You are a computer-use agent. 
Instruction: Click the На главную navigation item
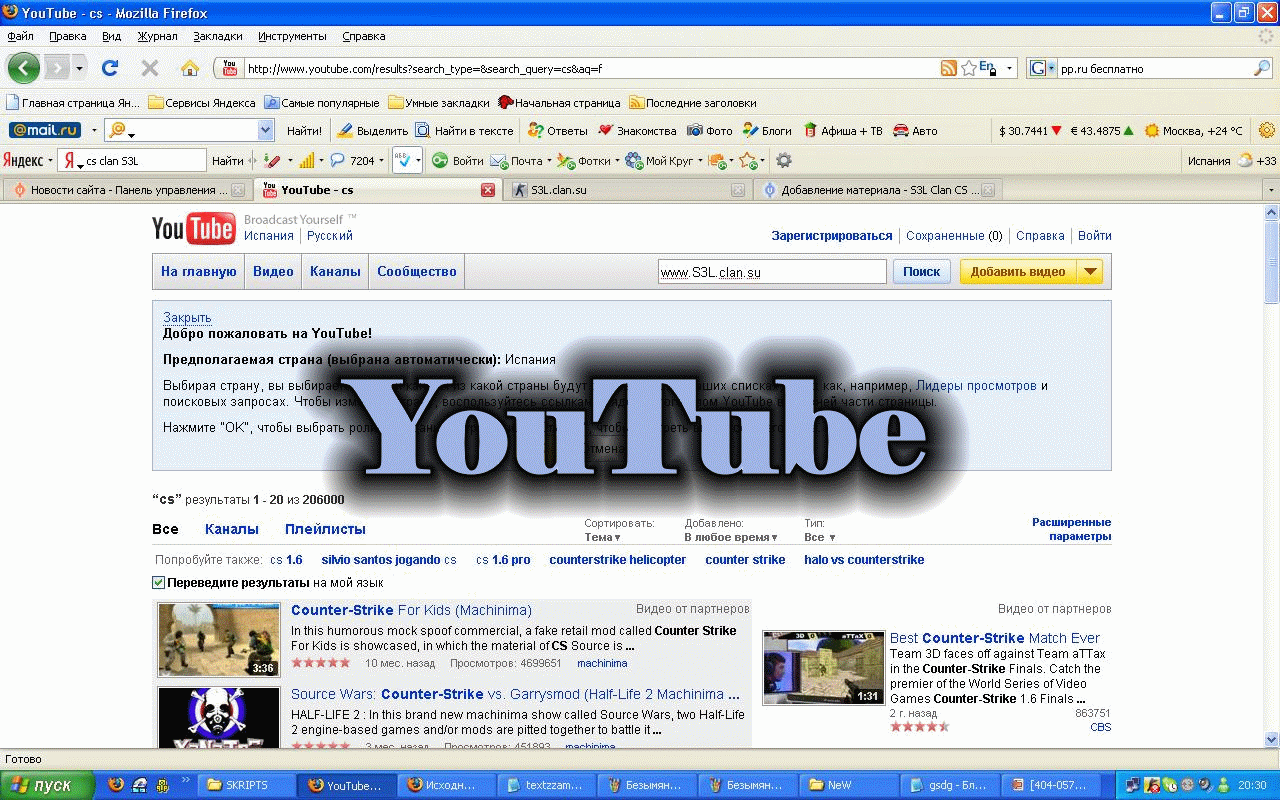click(198, 271)
